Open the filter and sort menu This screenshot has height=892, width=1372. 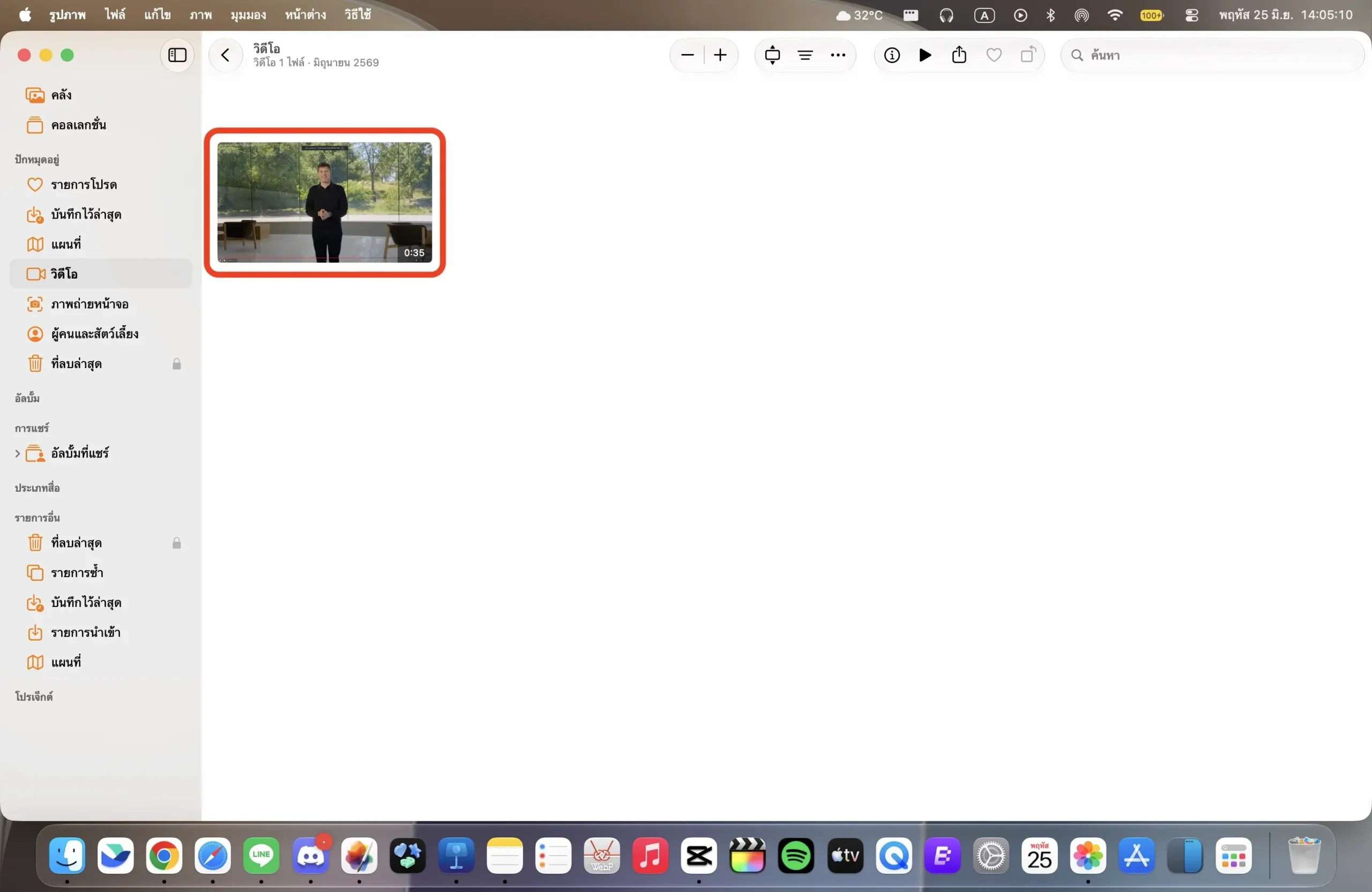tap(806, 55)
